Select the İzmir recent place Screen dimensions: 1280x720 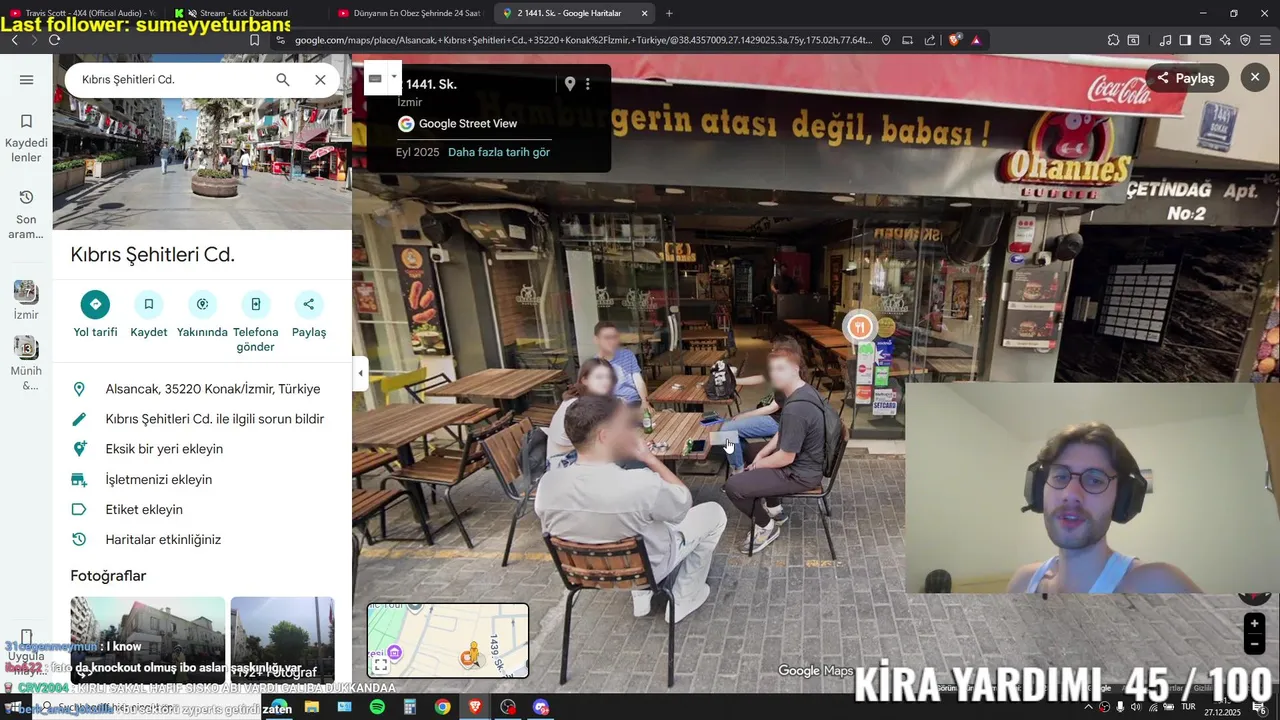coord(26,299)
